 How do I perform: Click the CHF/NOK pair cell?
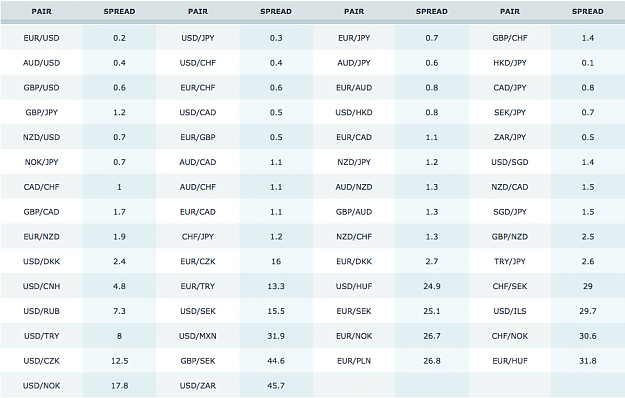tap(510, 336)
